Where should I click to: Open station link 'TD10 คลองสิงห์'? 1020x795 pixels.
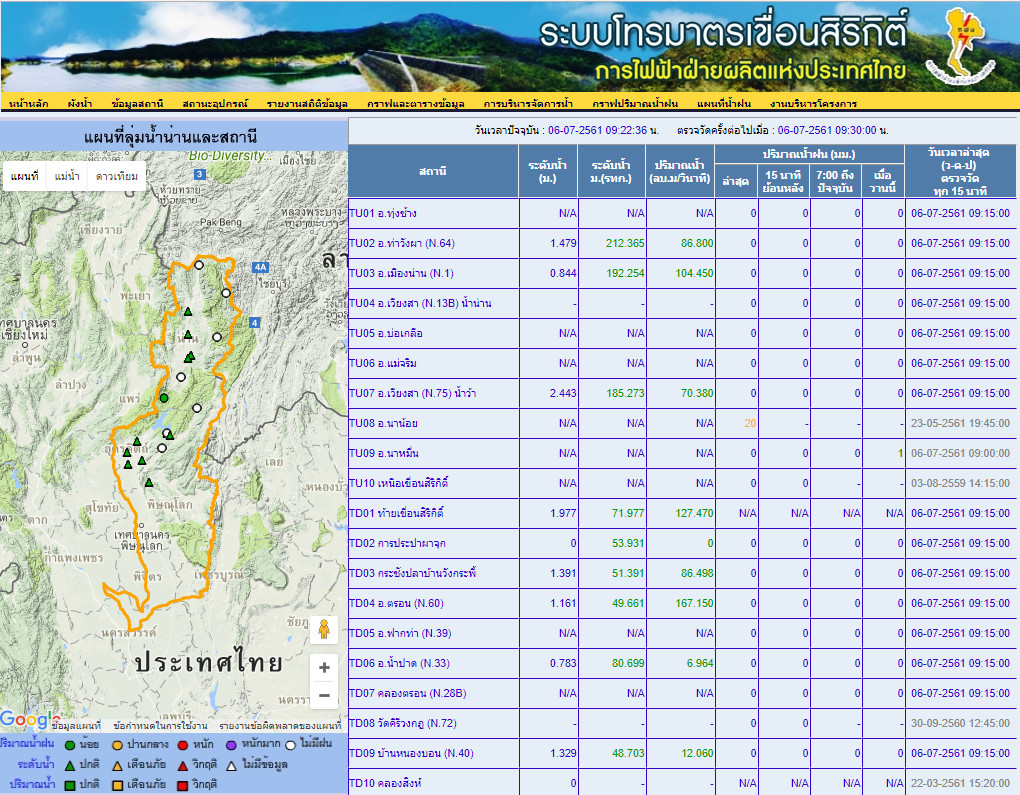(385, 783)
